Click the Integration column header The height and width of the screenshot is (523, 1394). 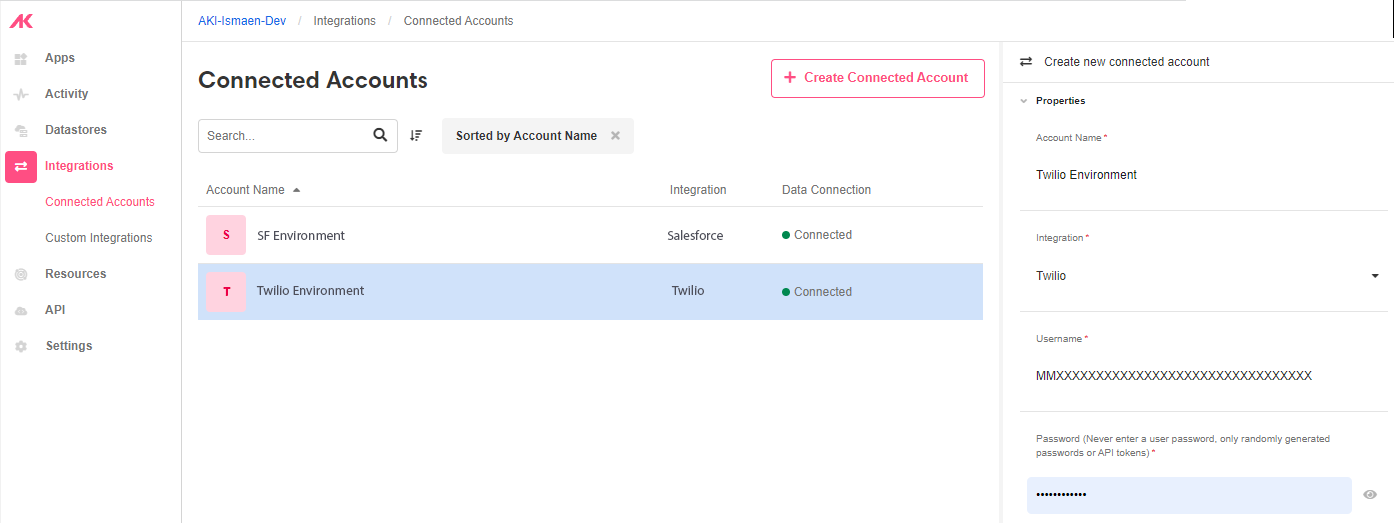[698, 190]
